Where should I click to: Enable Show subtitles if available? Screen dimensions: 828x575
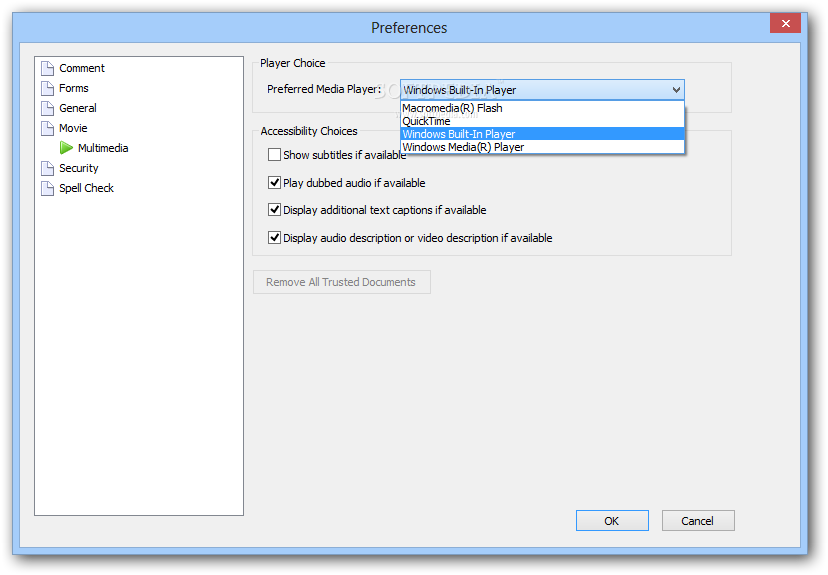[x=274, y=155]
